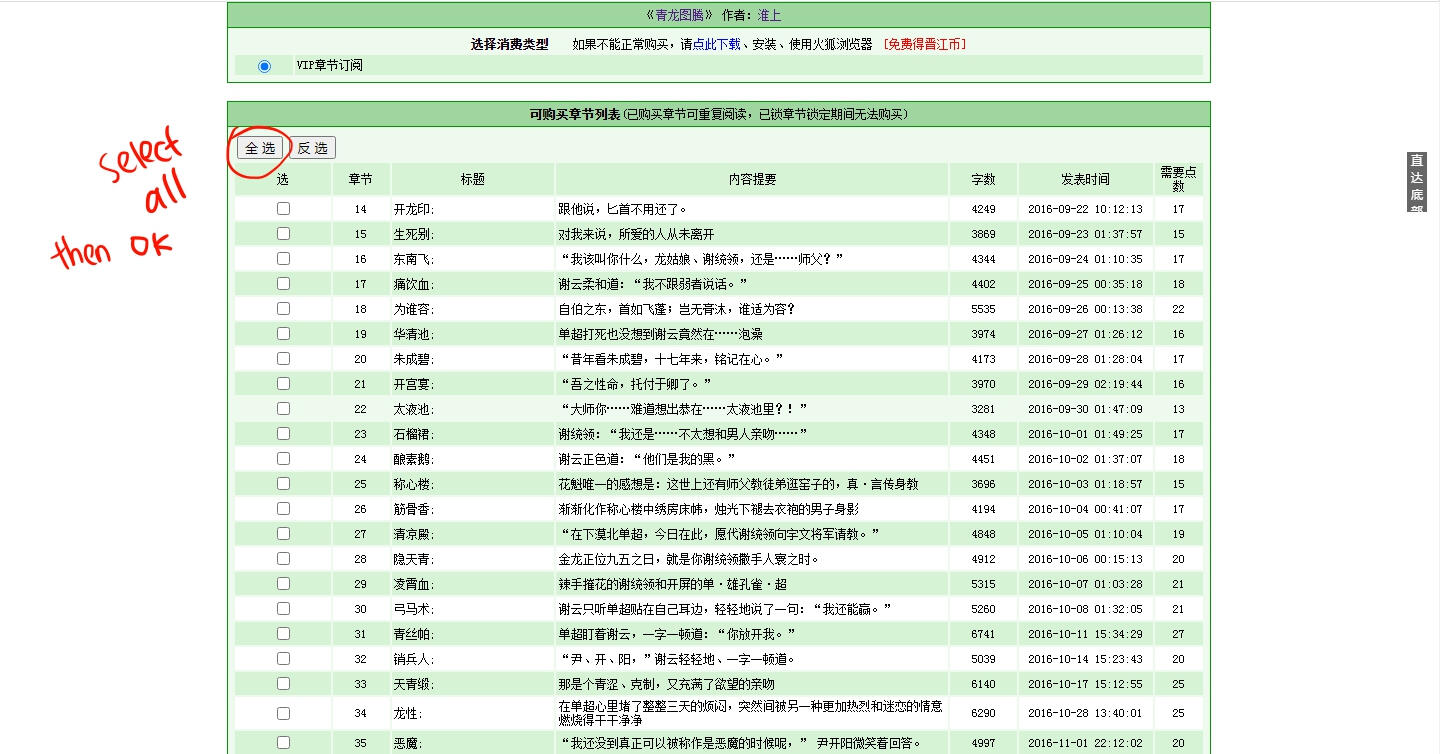Toggle the checkbox for chapter 16 东南飞
This screenshot has height=754, width=1440.
[x=283, y=259]
